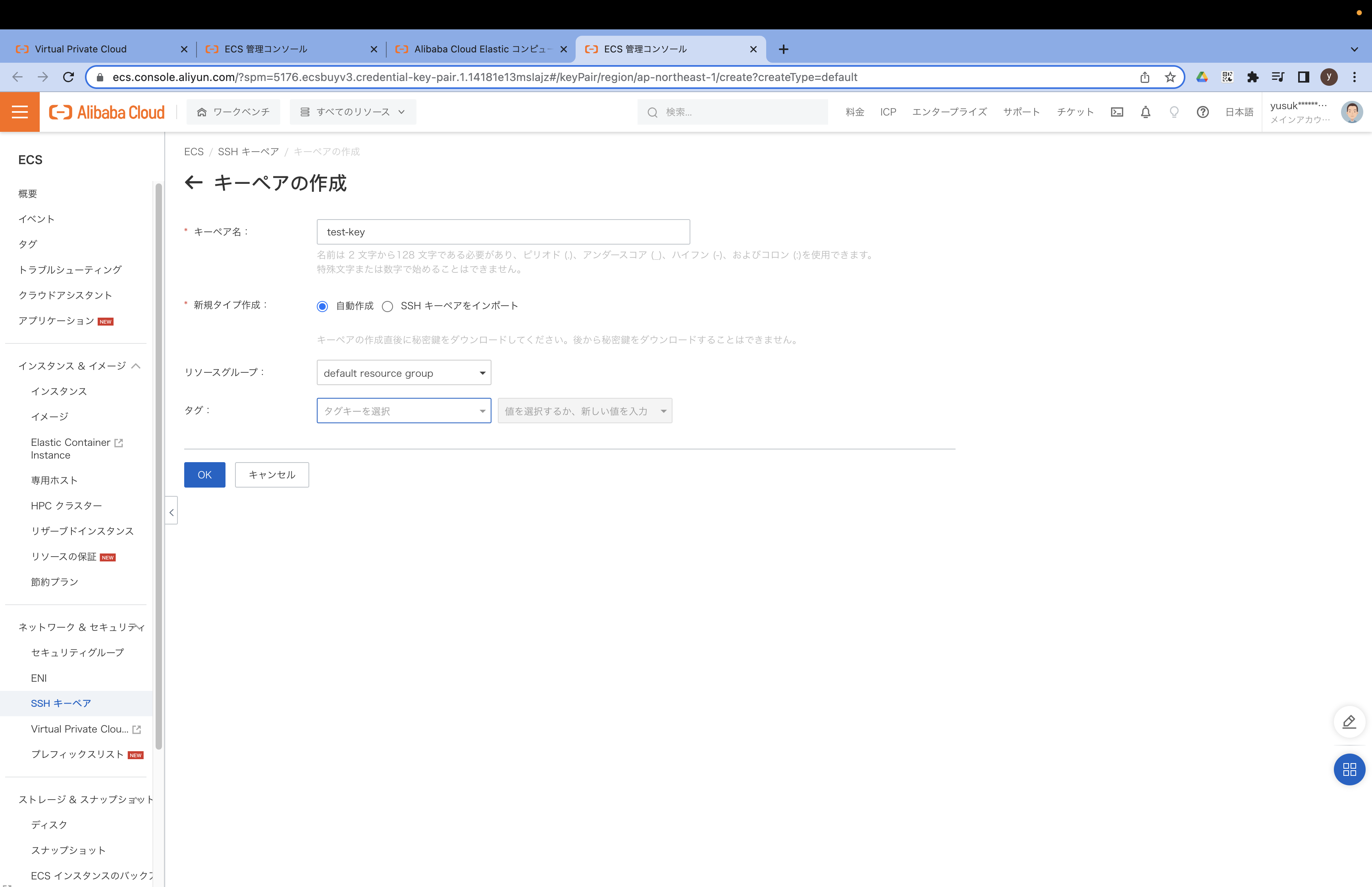This screenshot has width=1372, height=887.
Task: Open the app grid icon at bottom right
Action: click(x=1349, y=769)
